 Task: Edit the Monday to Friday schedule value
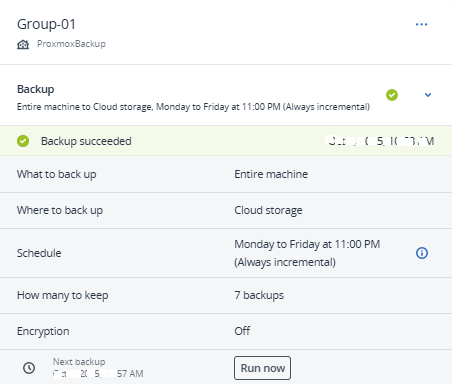(307, 253)
